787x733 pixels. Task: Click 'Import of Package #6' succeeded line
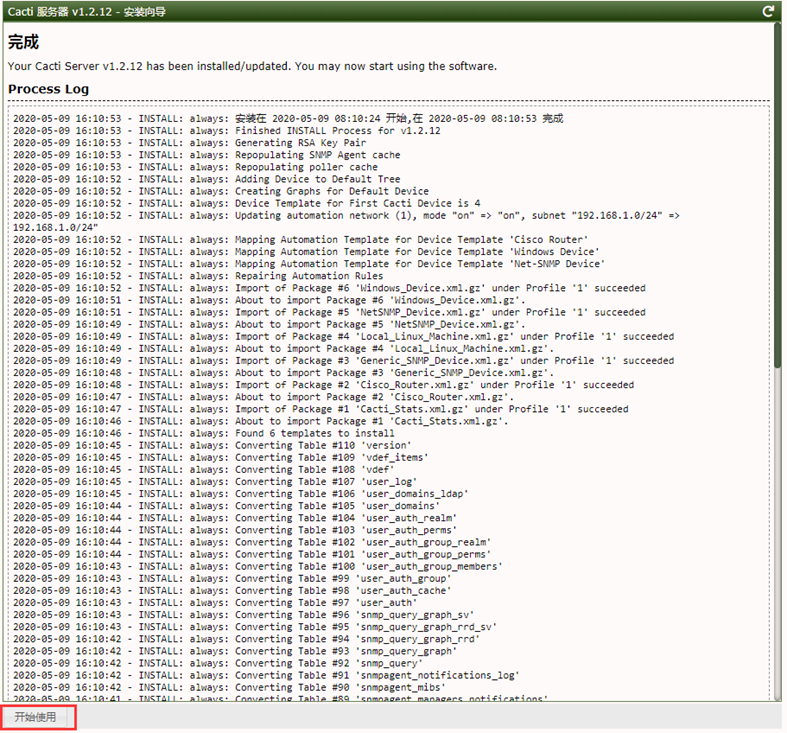click(x=330, y=288)
